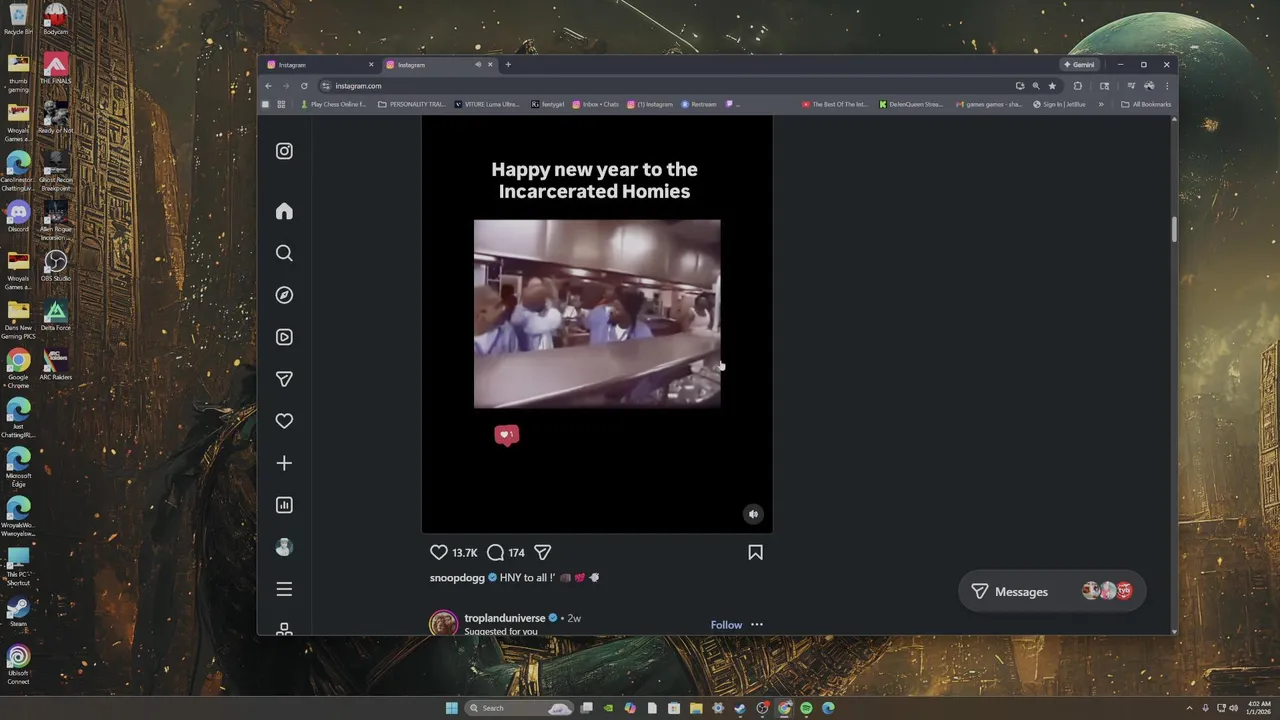
Task: Click the taskbar Search box
Action: (x=520, y=708)
